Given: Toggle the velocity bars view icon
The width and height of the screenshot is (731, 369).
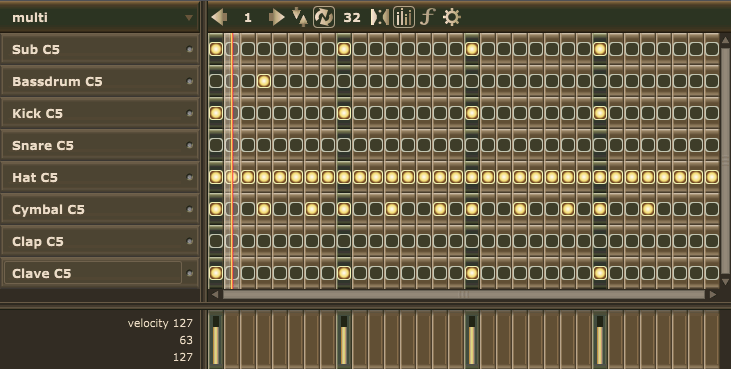Looking at the screenshot, I should [x=404, y=18].
